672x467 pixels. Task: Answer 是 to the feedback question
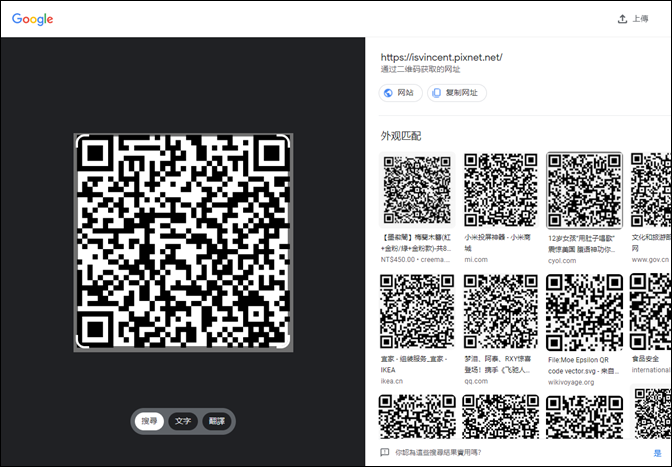pos(657,453)
